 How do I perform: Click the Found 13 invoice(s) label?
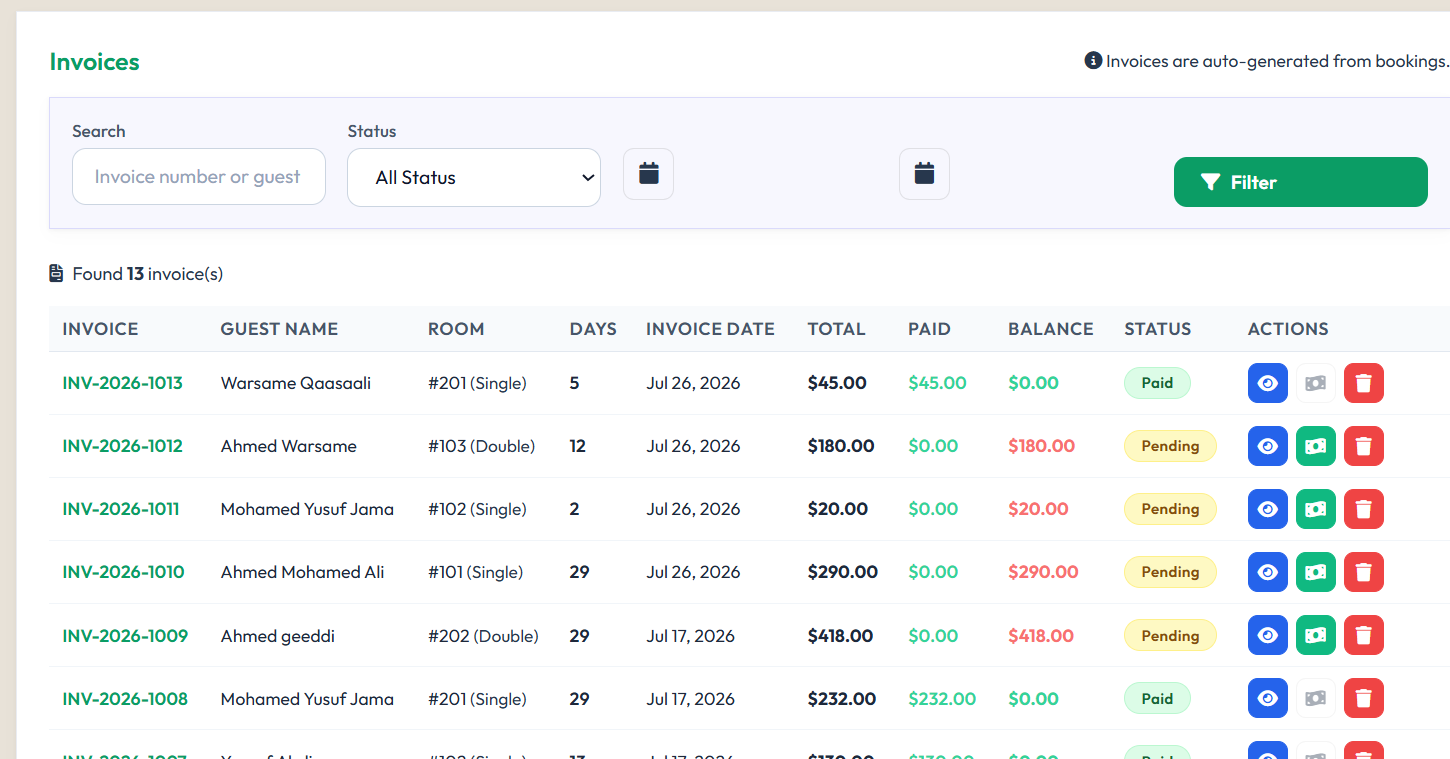(x=136, y=273)
